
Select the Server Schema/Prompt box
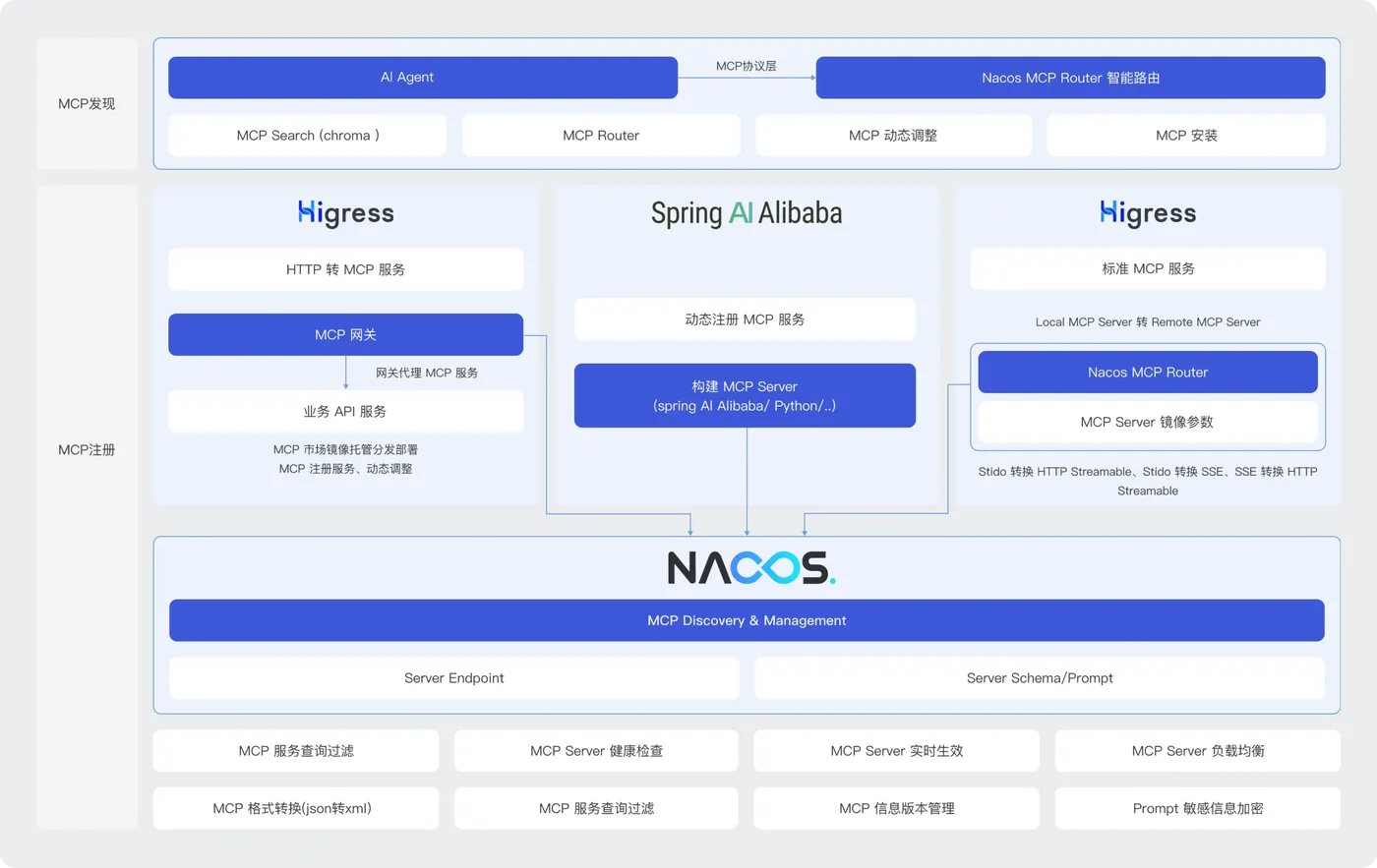tap(1040, 678)
